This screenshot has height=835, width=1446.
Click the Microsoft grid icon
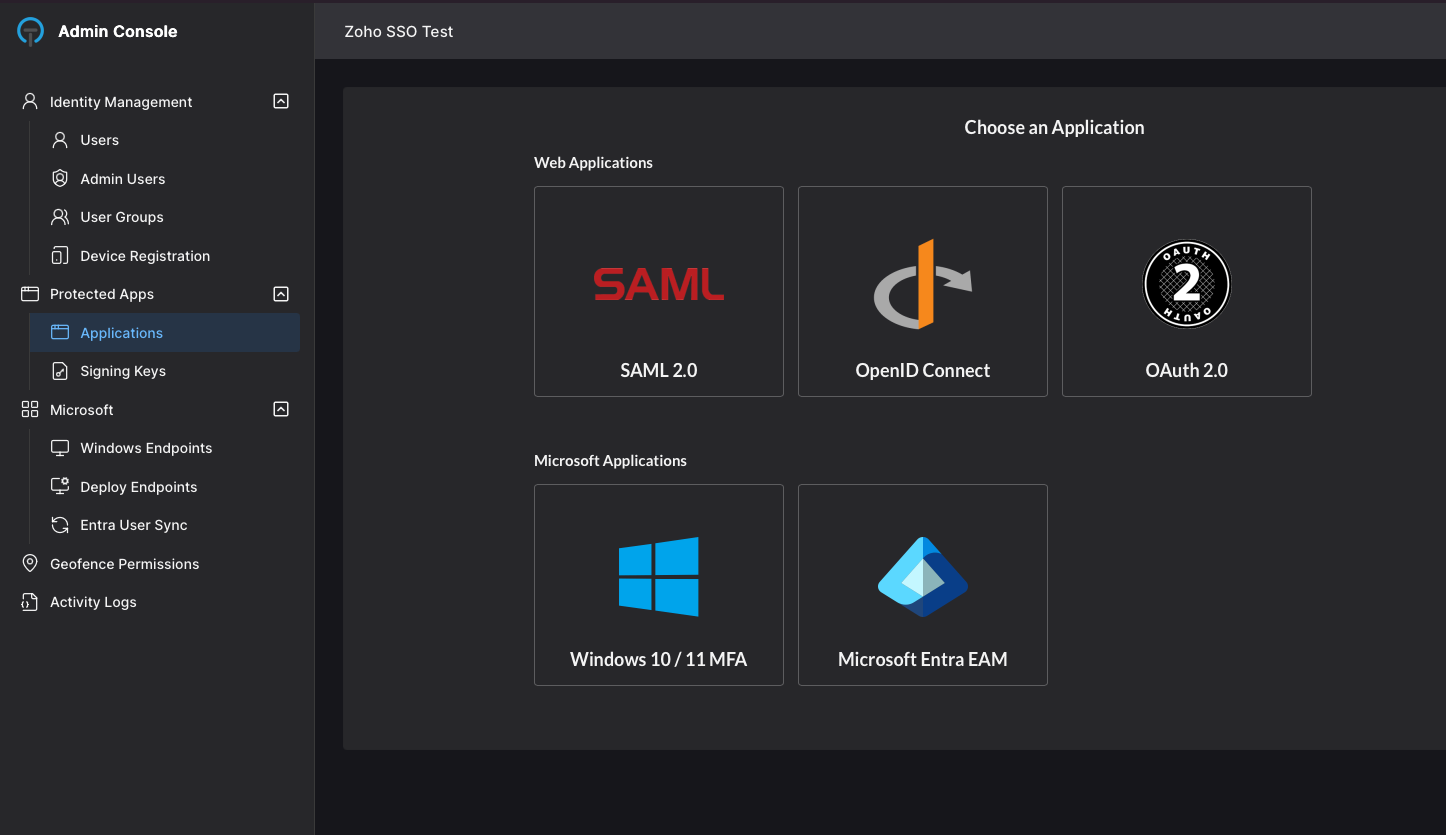(30, 410)
